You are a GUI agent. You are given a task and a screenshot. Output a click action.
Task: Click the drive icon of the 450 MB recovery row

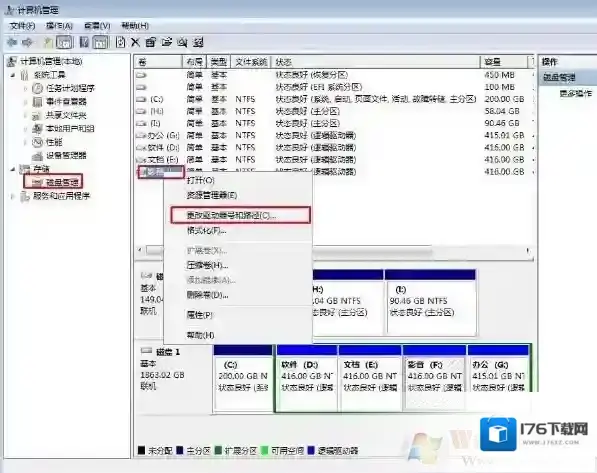pyautogui.click(x=141, y=75)
